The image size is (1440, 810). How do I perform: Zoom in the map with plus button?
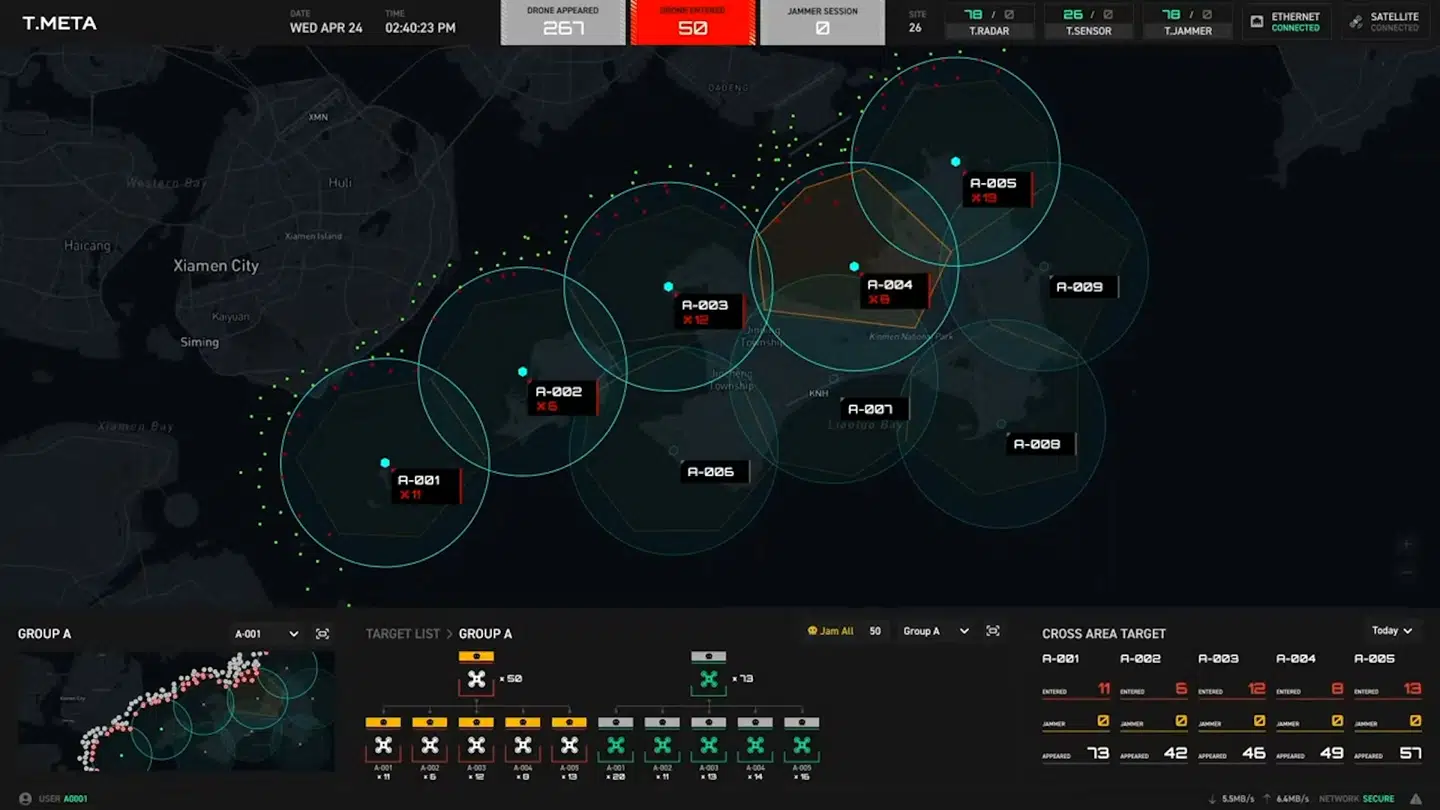(x=1407, y=545)
